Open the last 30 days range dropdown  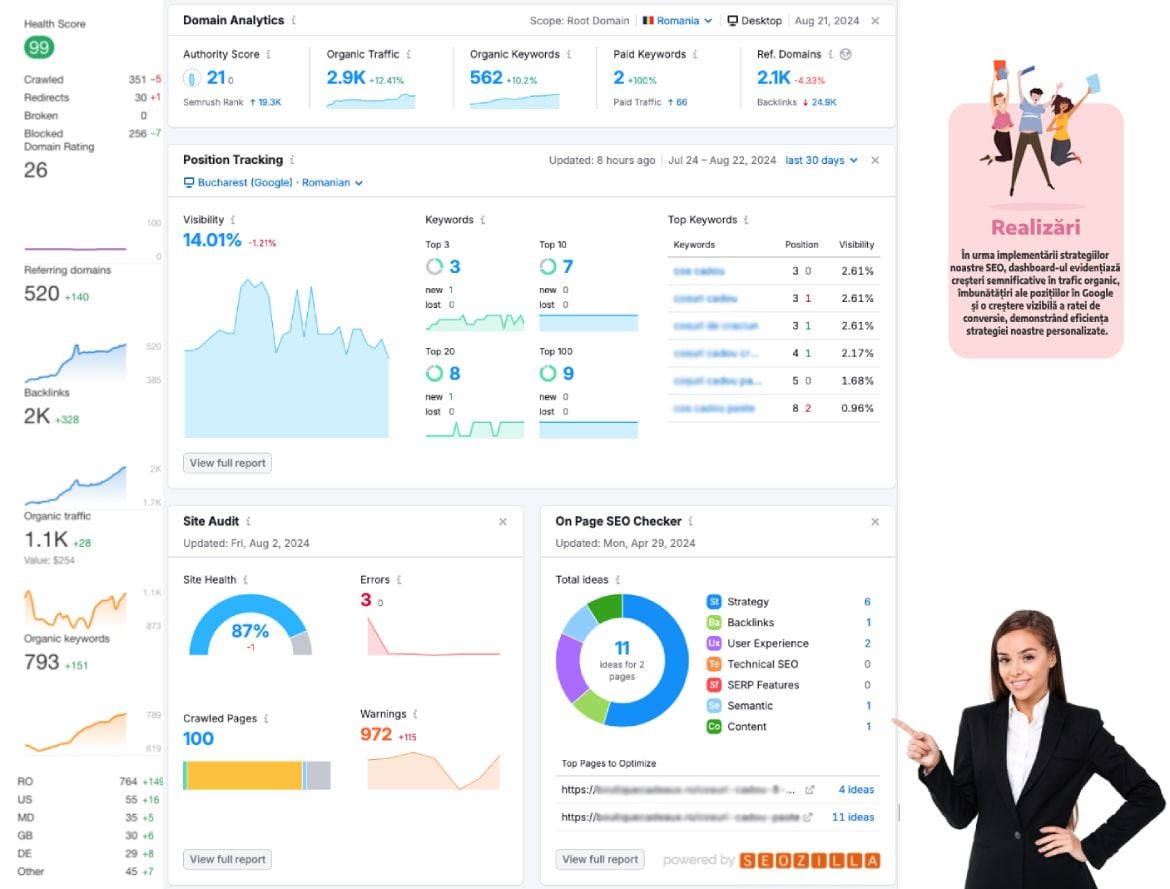(822, 160)
